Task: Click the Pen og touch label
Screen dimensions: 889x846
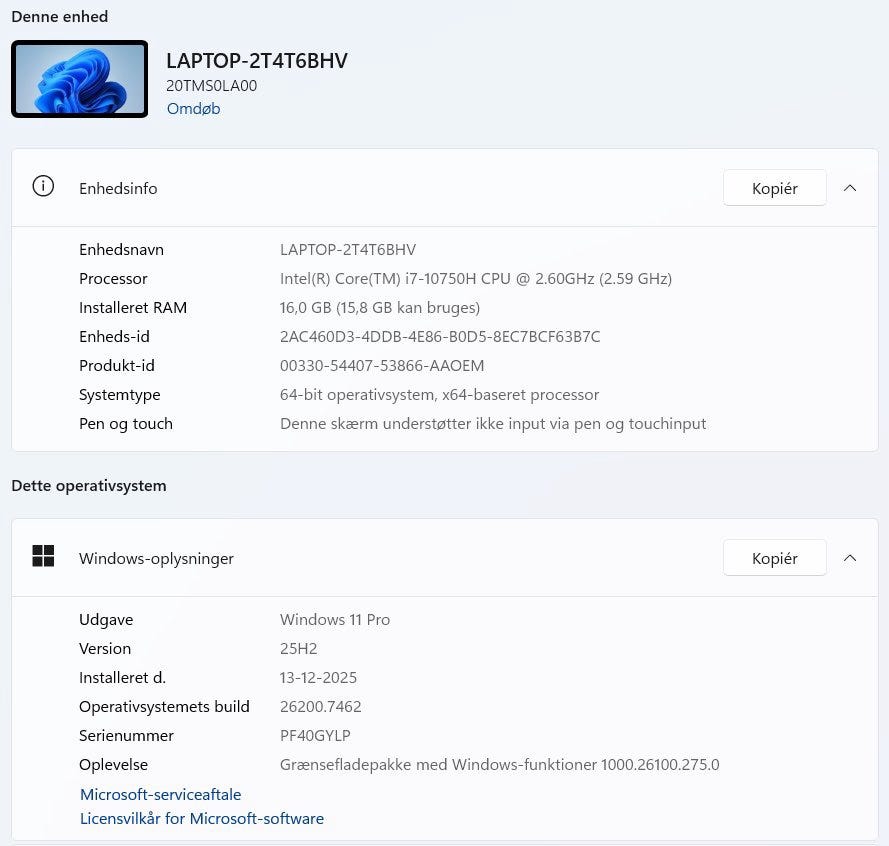Action: point(126,424)
